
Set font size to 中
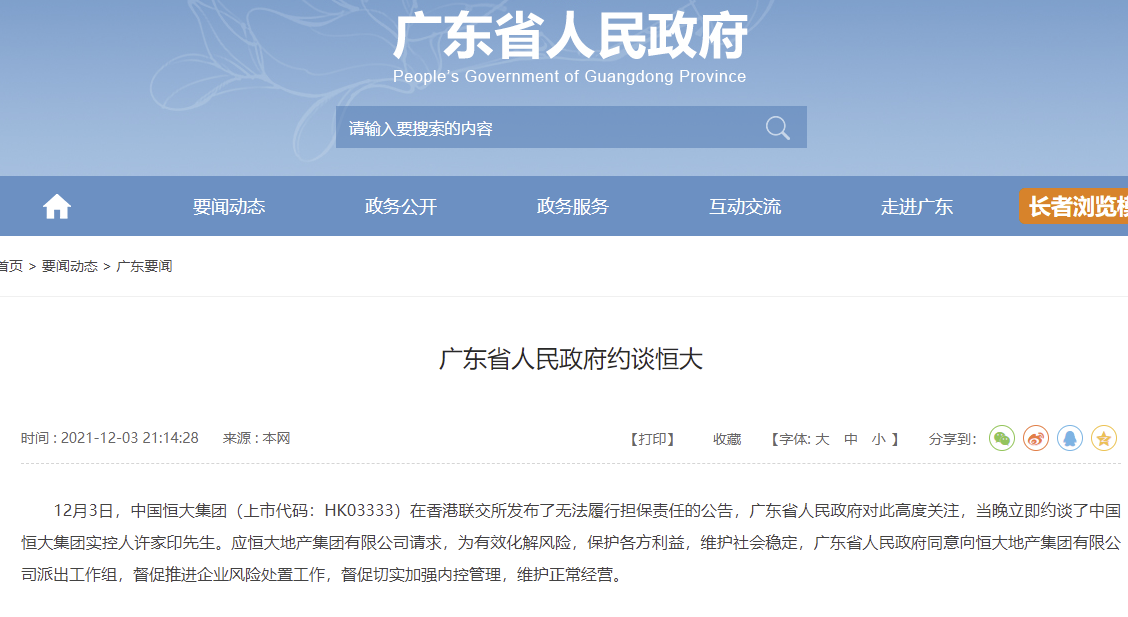pyautogui.click(x=850, y=439)
